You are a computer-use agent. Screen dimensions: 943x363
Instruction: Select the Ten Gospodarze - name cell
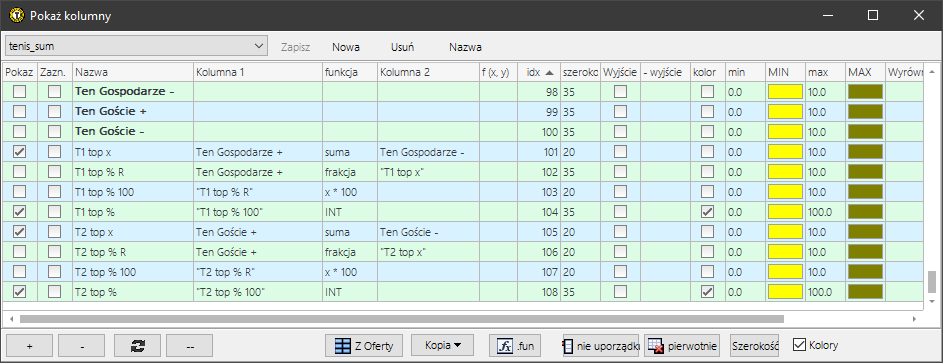[x=132, y=92]
